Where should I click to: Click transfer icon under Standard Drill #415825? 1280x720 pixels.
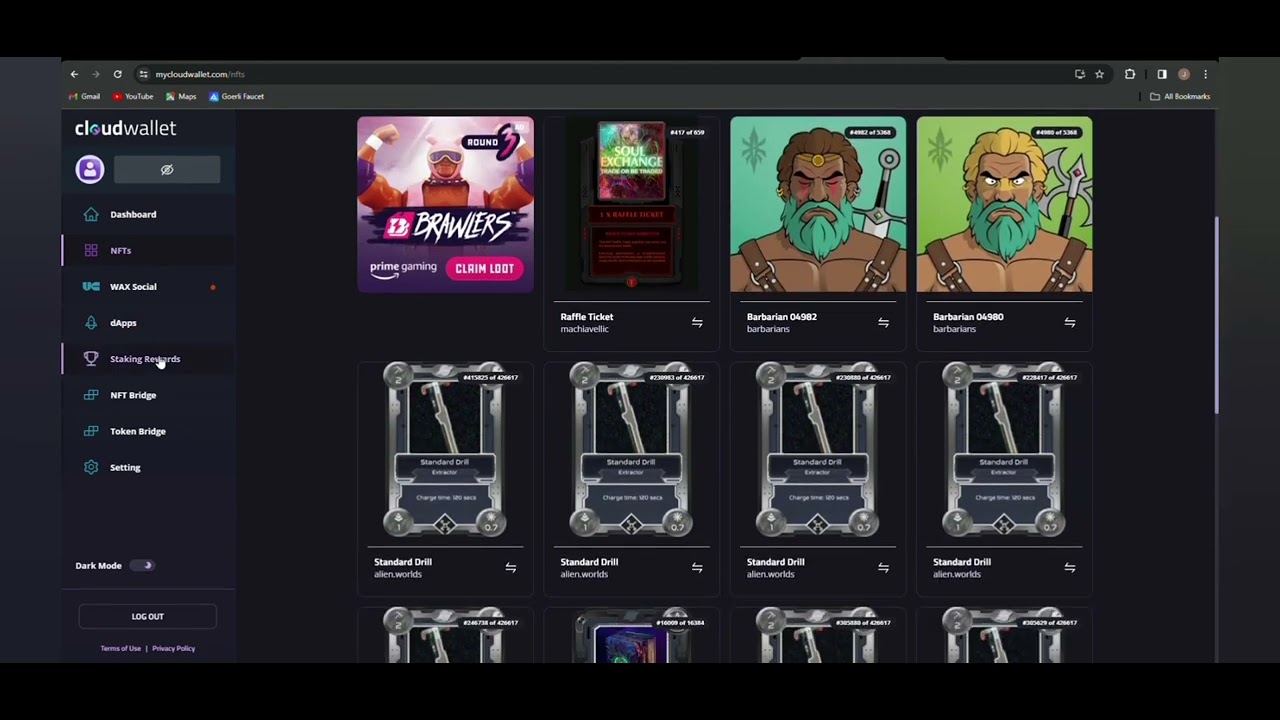point(511,568)
